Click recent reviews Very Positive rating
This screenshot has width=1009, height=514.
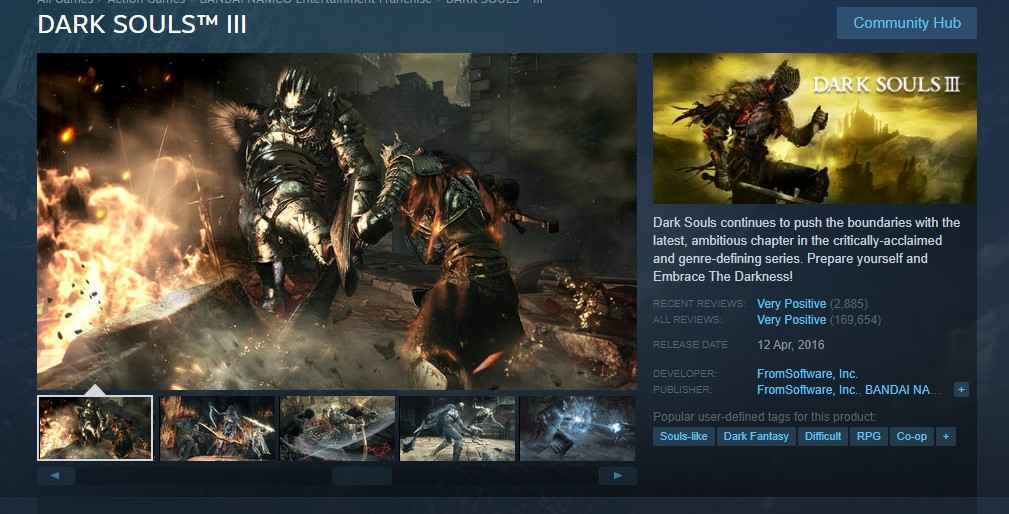pyautogui.click(x=791, y=304)
